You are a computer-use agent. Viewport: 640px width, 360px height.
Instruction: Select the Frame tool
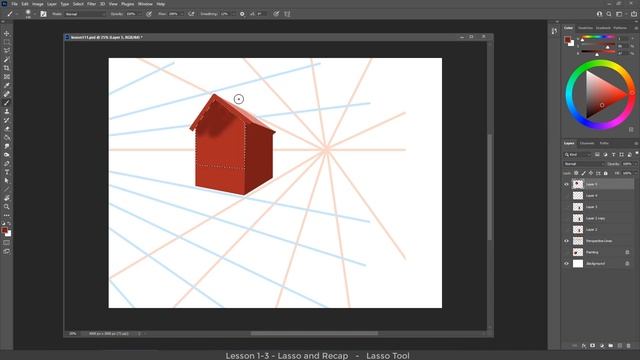click(x=7, y=77)
